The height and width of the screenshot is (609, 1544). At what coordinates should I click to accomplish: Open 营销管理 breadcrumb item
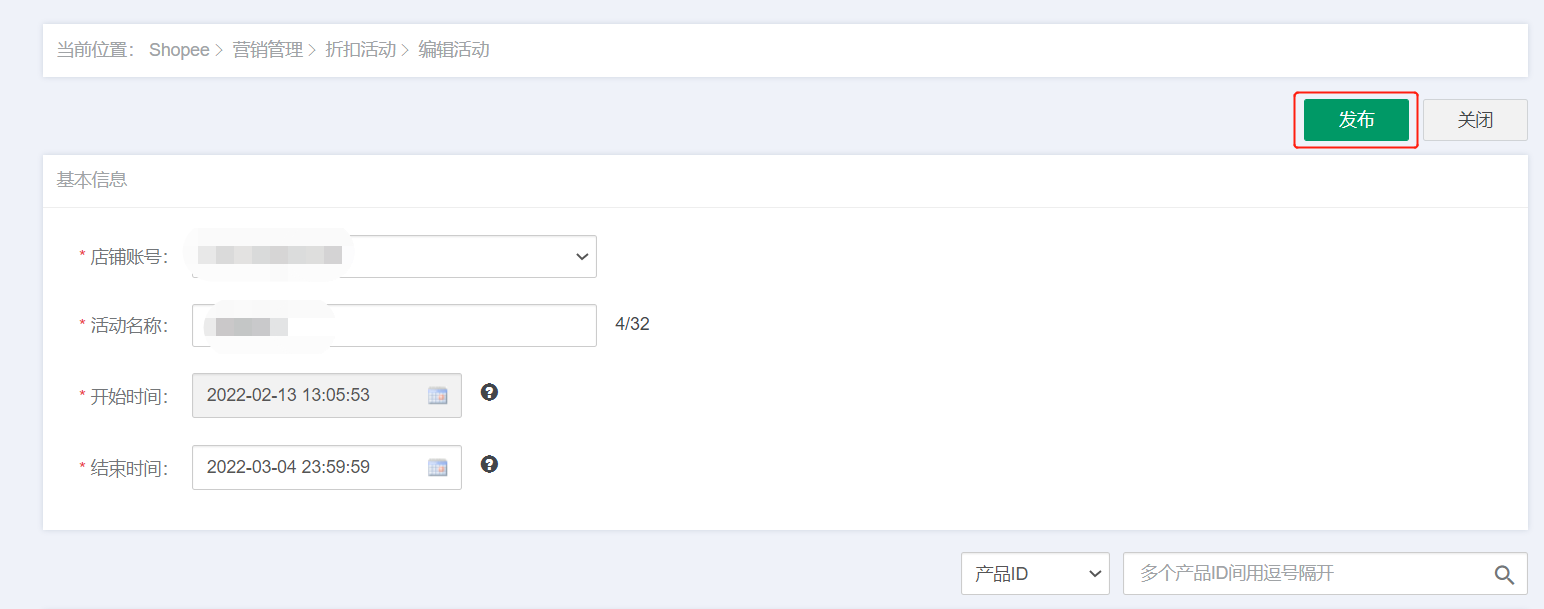[x=268, y=50]
